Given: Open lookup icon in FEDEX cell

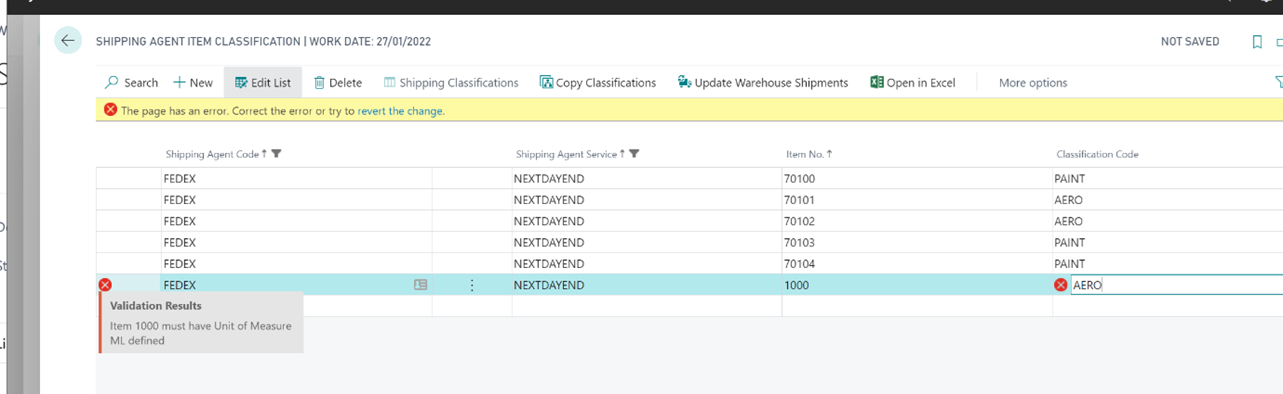Looking at the screenshot, I should pyautogui.click(x=421, y=285).
